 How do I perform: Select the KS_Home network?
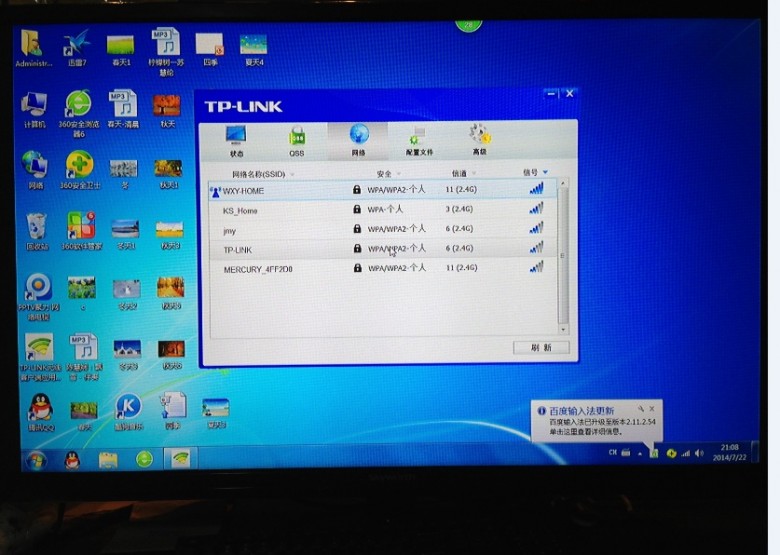383,210
